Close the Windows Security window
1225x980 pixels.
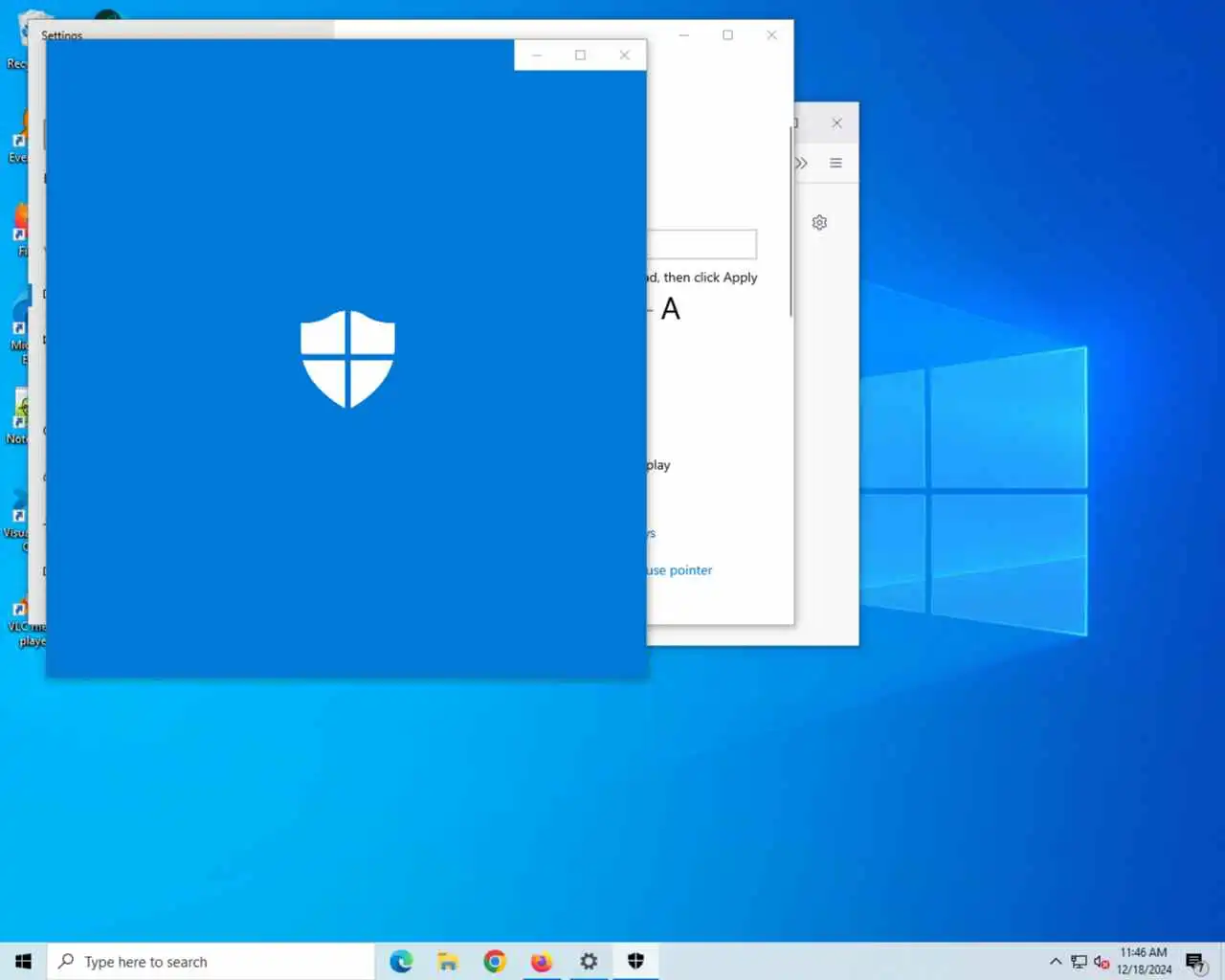pyautogui.click(x=624, y=55)
